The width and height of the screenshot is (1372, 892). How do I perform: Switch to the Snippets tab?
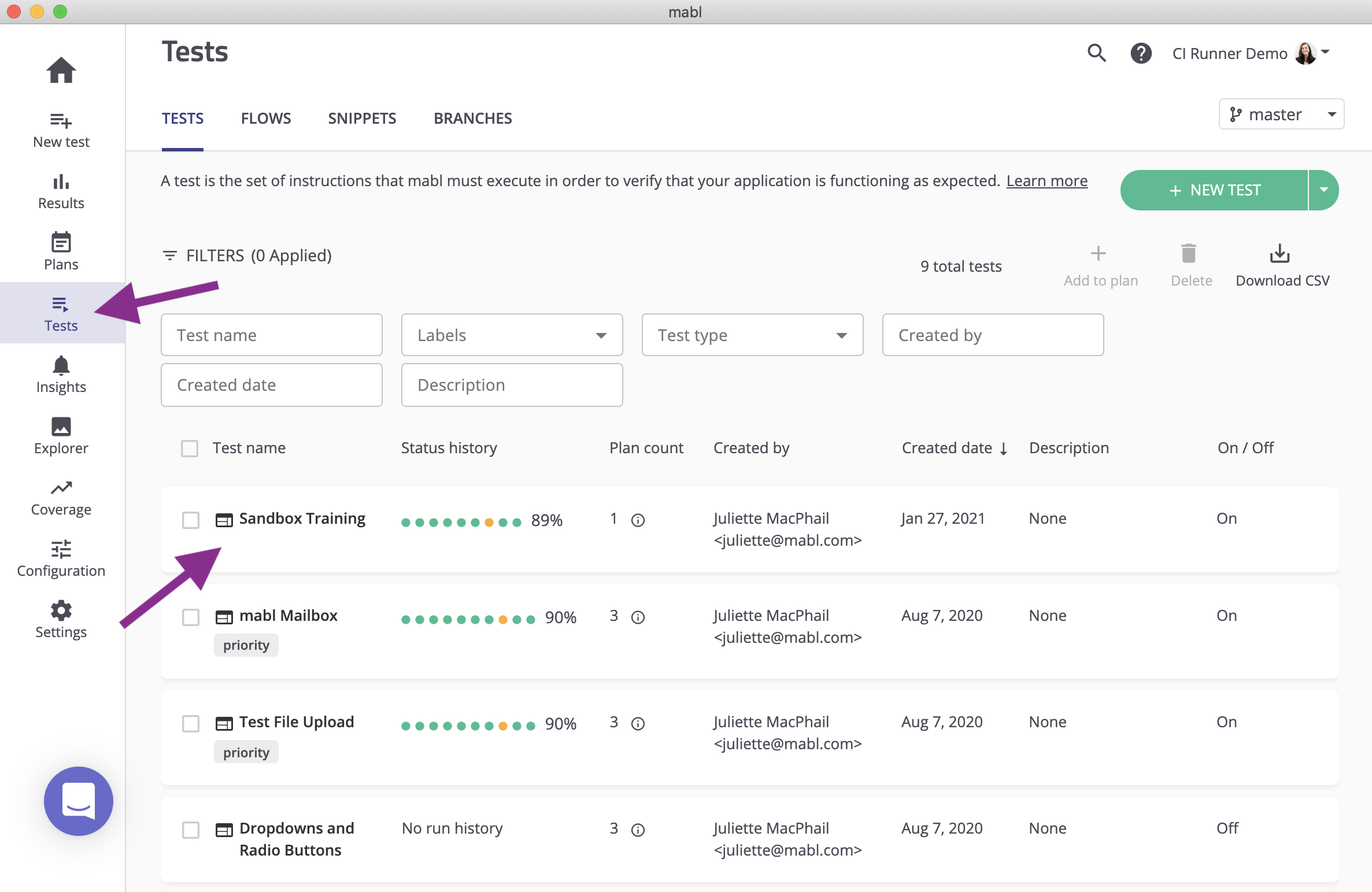coord(362,119)
